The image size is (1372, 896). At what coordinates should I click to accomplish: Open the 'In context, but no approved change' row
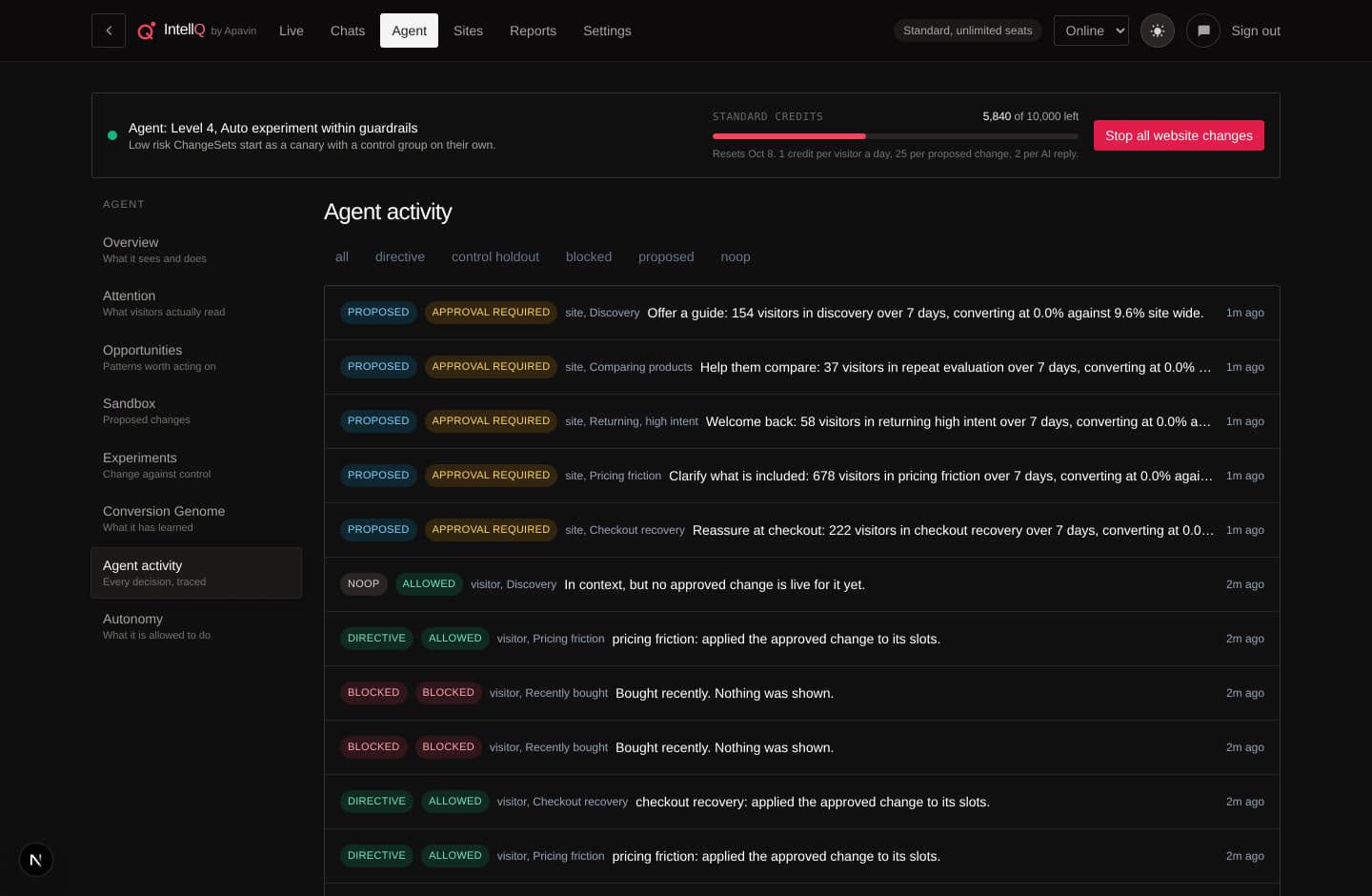(802, 584)
